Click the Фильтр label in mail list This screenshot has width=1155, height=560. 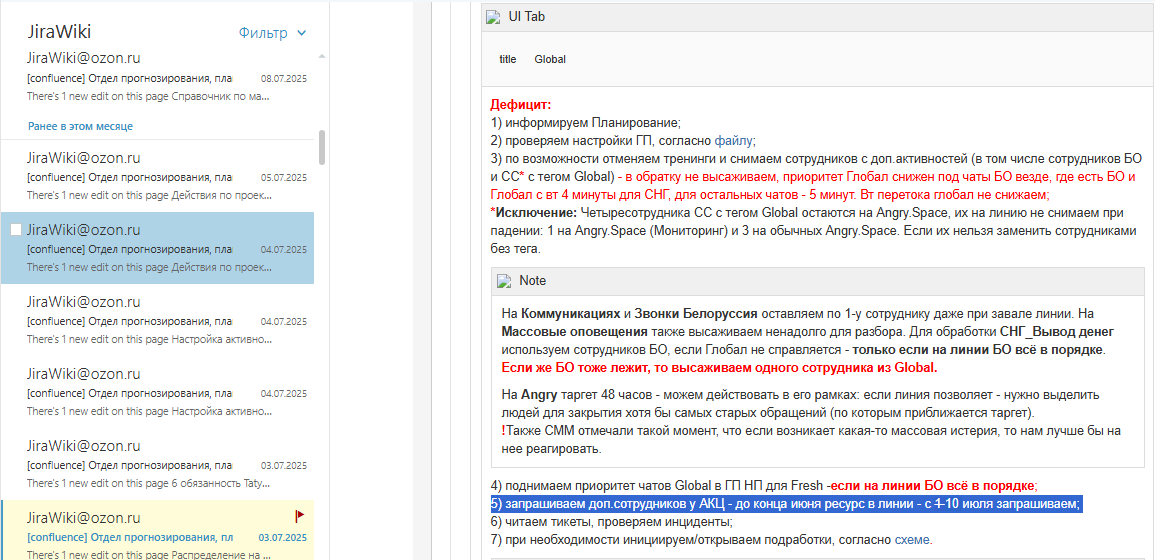click(263, 32)
